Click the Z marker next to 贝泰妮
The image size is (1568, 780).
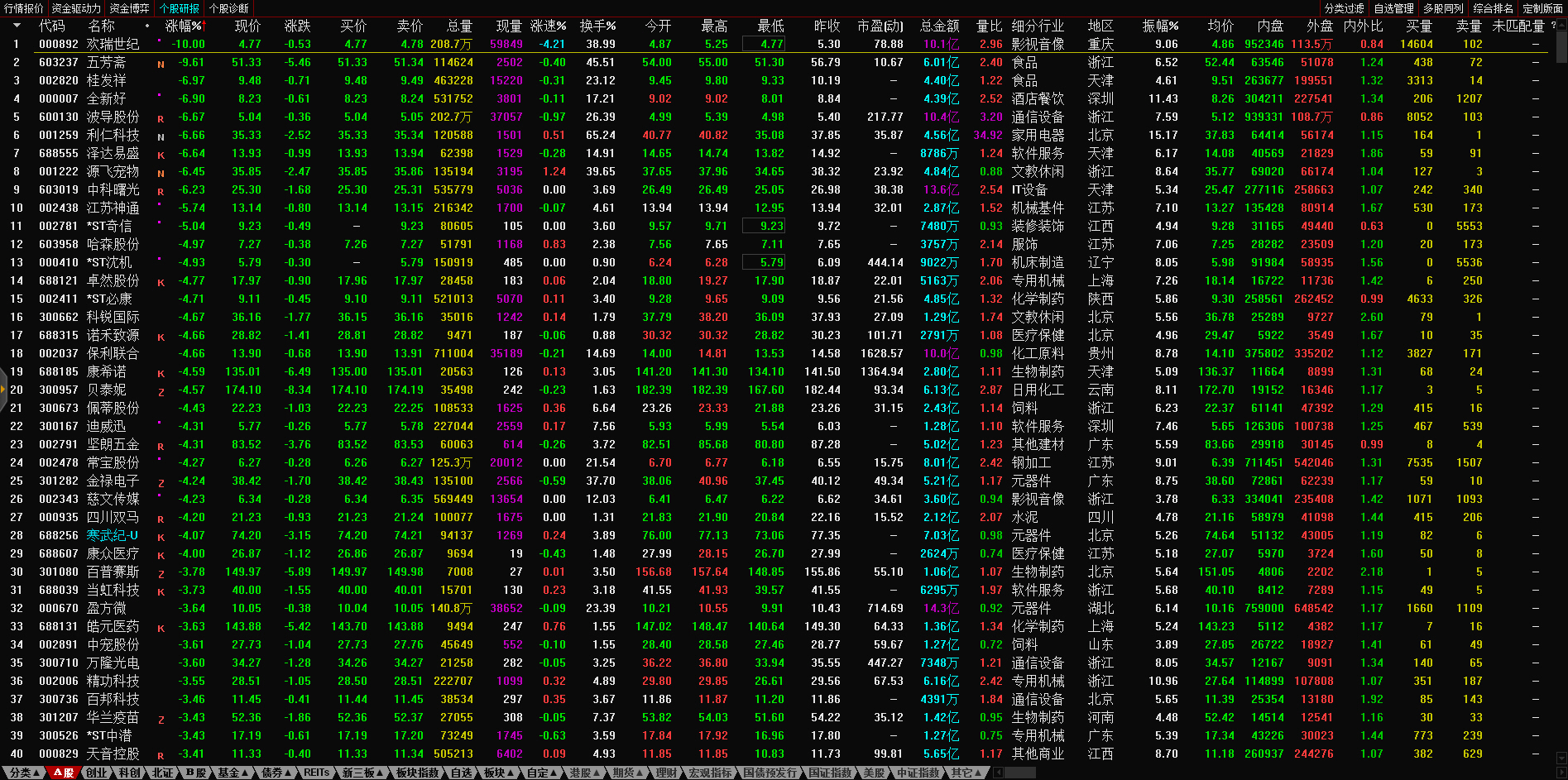click(x=161, y=391)
